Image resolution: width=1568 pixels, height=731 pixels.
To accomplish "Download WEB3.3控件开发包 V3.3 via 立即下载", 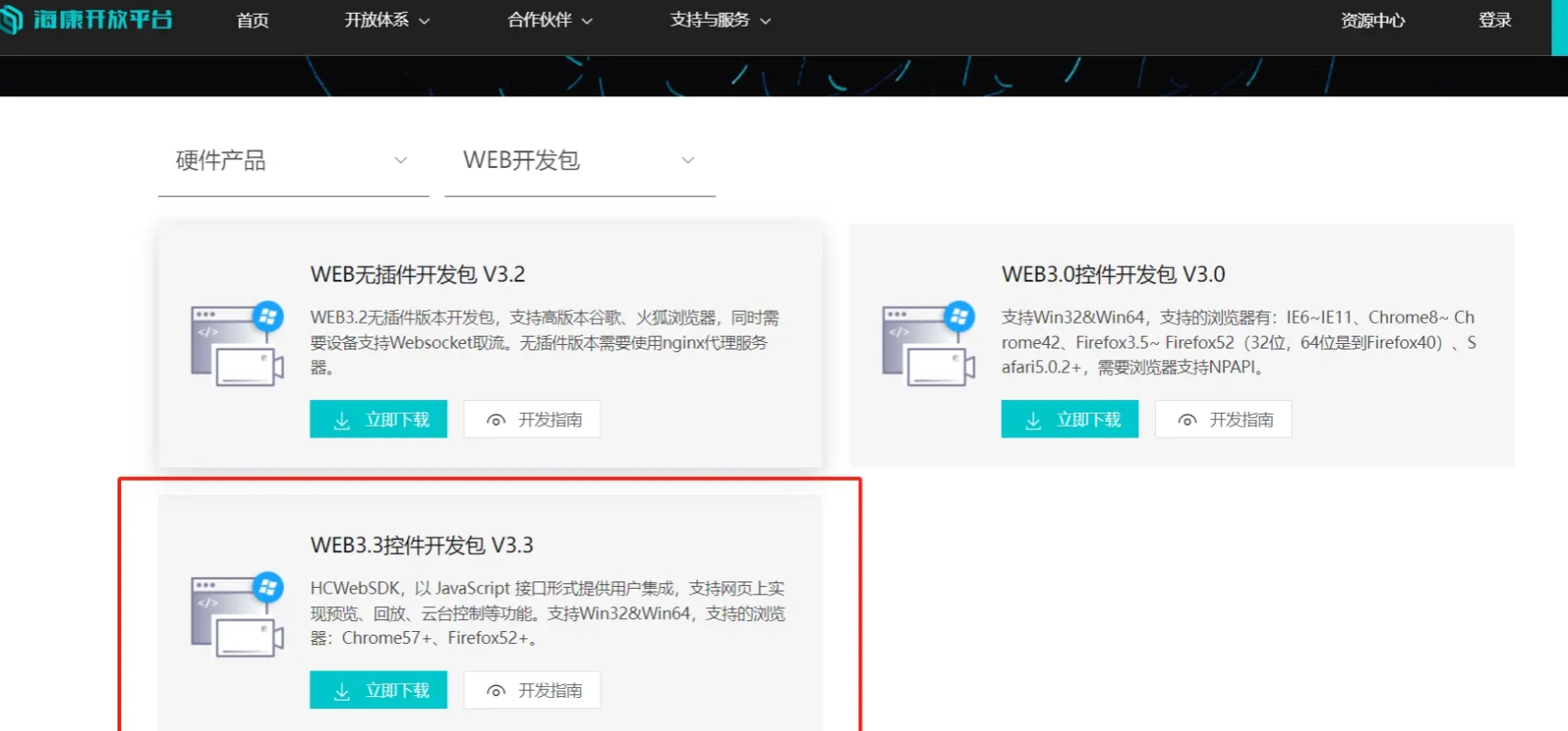I will (x=378, y=690).
